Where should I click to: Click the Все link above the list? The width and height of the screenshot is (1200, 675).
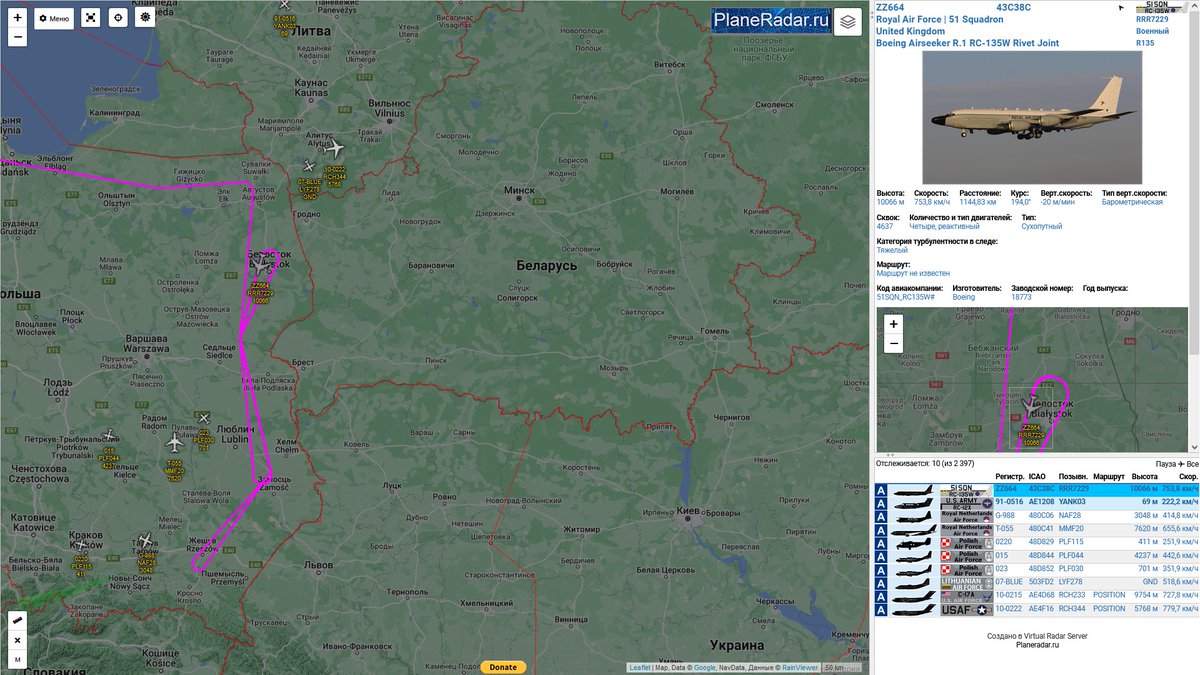tap(1192, 464)
